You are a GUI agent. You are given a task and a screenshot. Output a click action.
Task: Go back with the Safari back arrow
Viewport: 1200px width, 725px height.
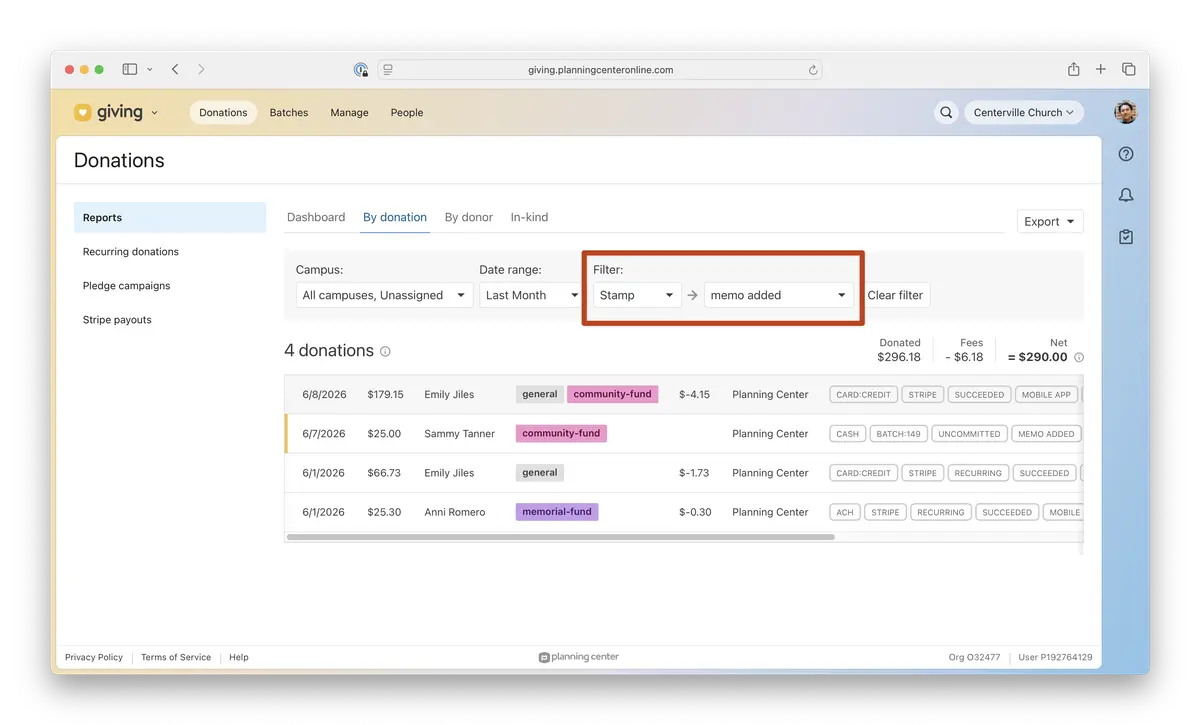click(175, 69)
